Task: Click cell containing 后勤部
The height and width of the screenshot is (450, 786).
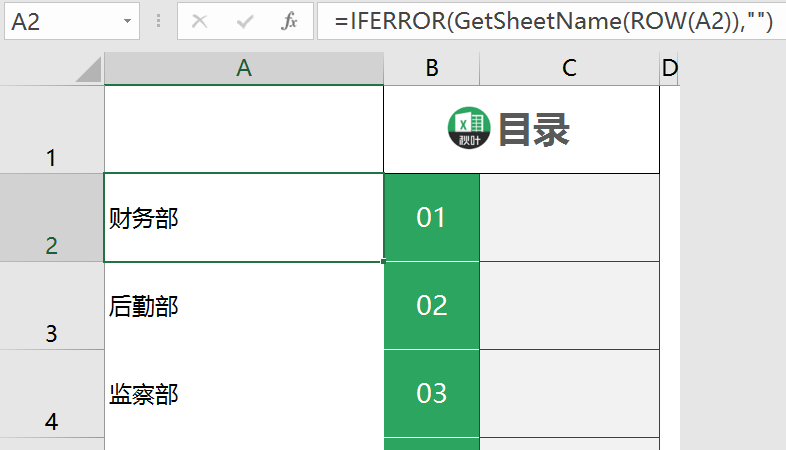Action: [x=244, y=306]
